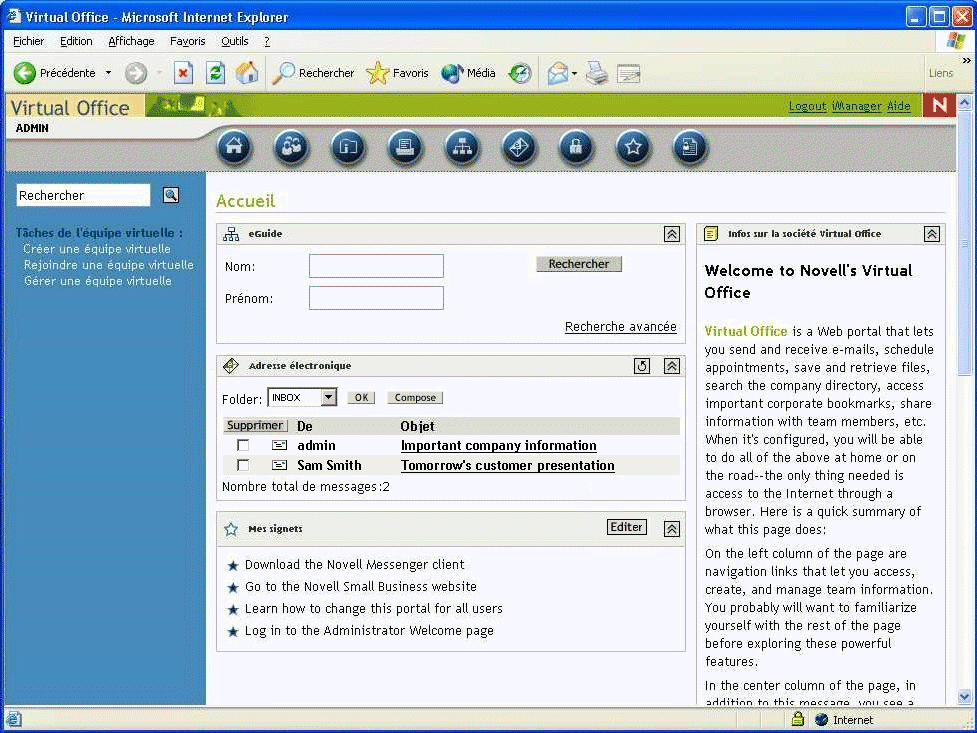This screenshot has width=977, height=733.
Task: Stop page loading with red X icon
Action: (x=183, y=73)
